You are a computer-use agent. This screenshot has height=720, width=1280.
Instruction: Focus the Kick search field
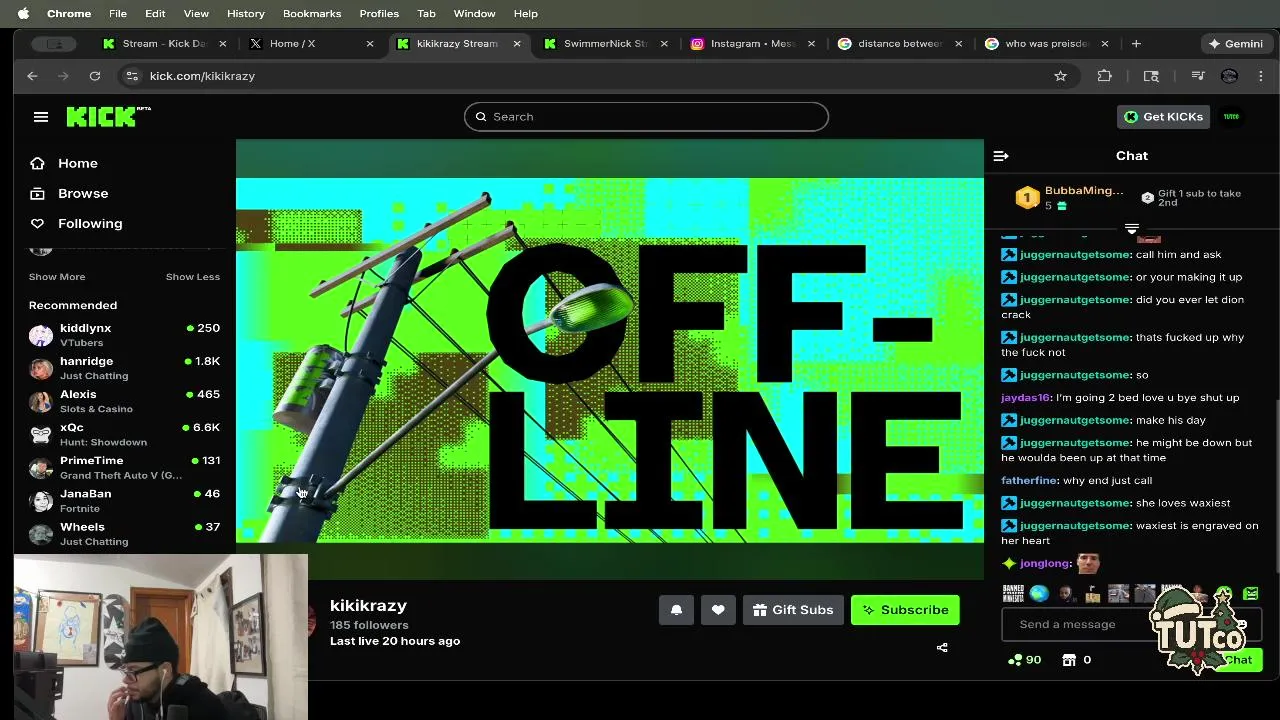pos(646,117)
